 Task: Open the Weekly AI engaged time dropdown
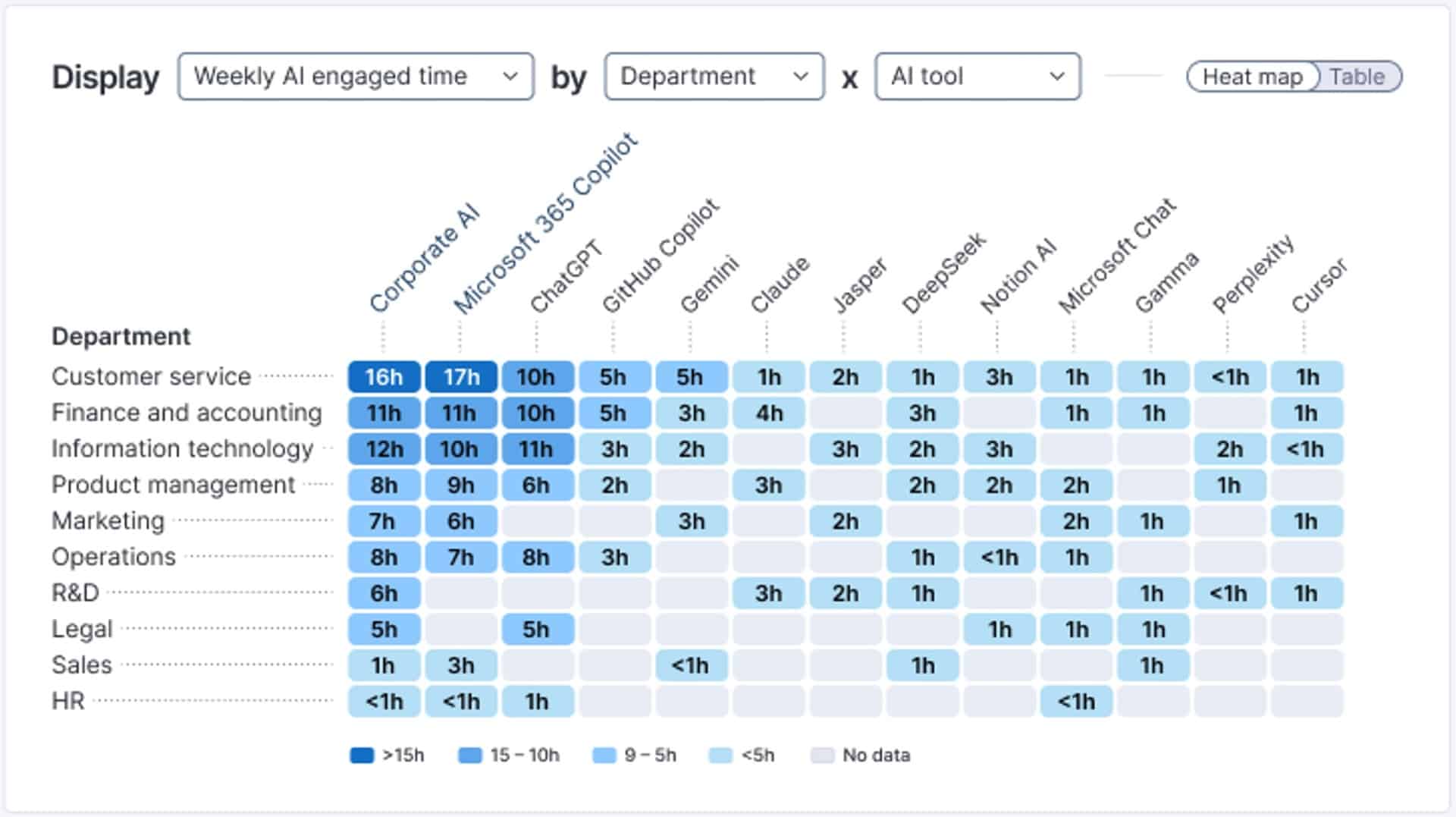(355, 76)
